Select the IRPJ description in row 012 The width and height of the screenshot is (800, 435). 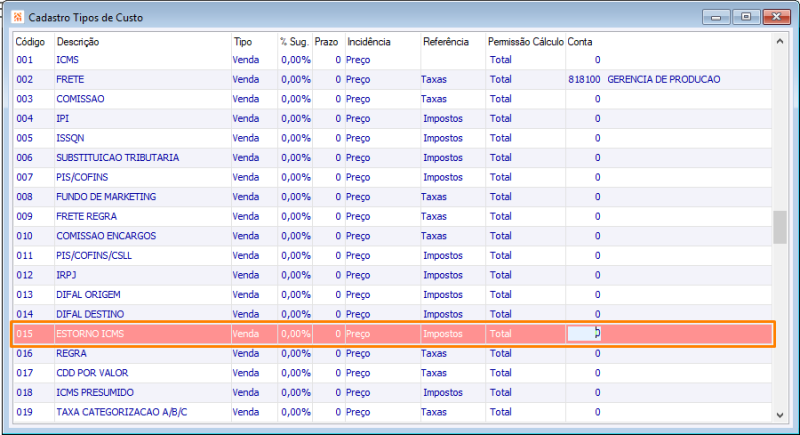point(66,275)
